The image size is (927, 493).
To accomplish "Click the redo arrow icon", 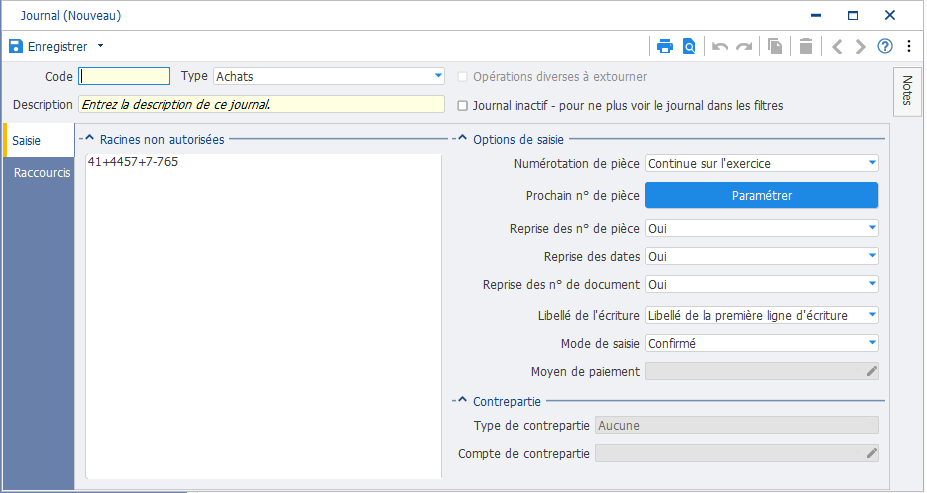I will tap(744, 46).
